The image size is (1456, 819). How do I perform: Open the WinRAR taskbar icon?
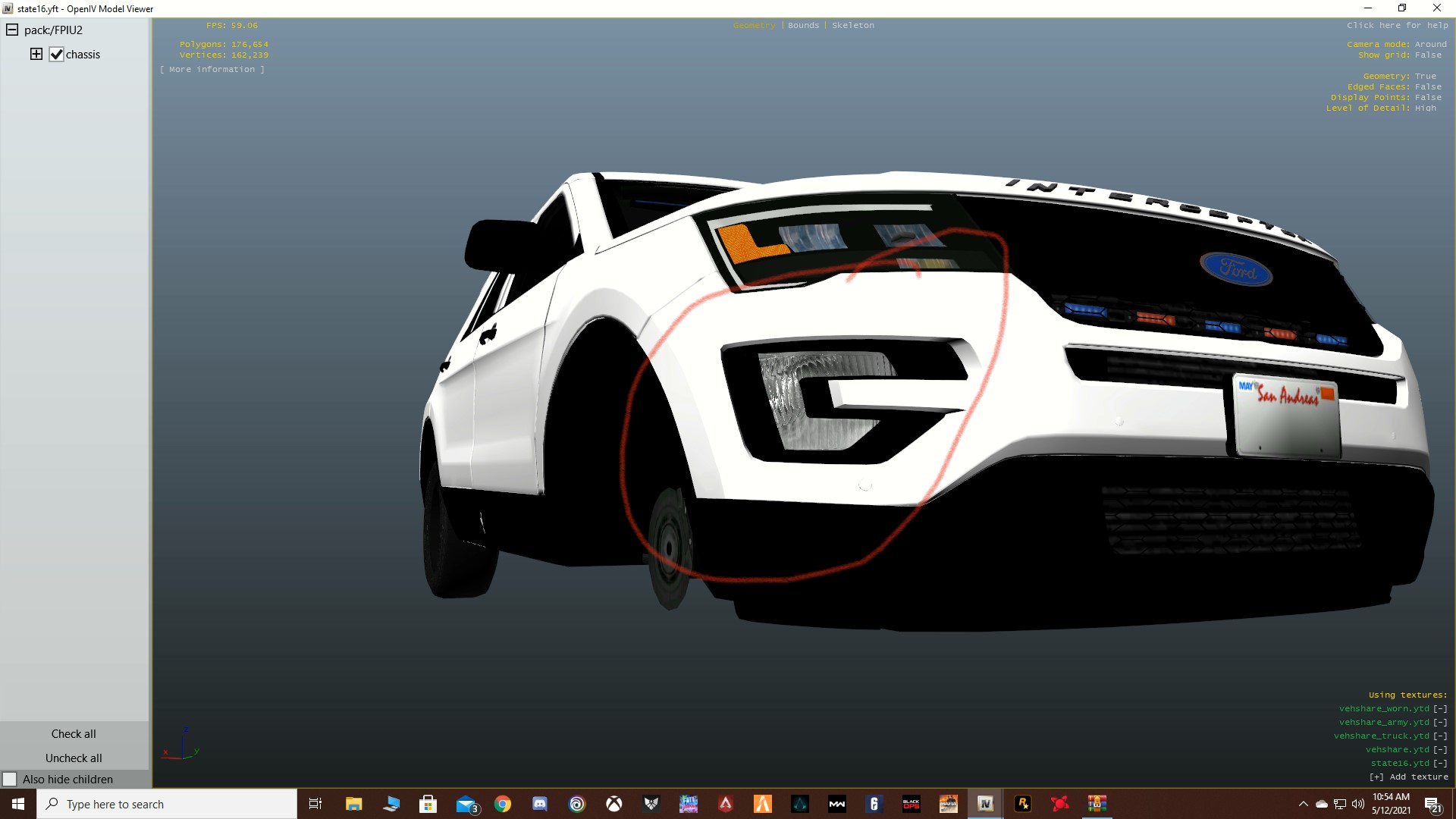coord(1097,804)
